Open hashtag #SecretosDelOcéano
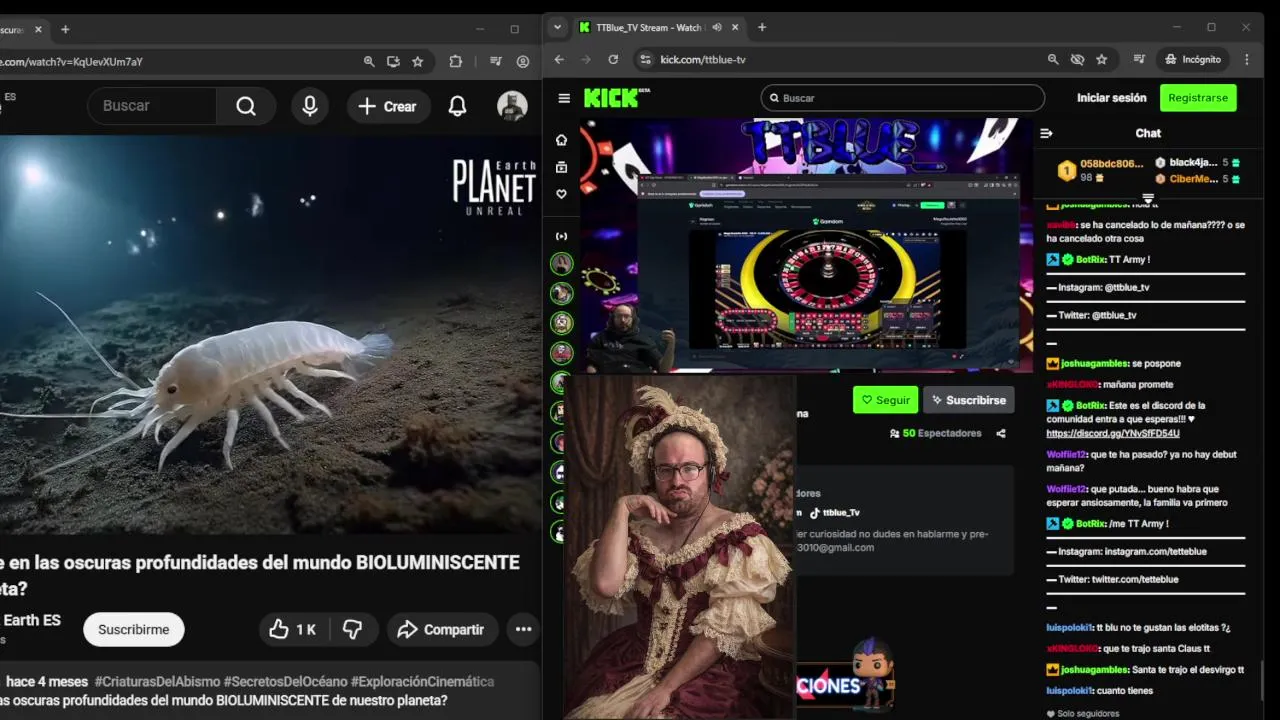1280x720 pixels. pyautogui.click(x=285, y=682)
